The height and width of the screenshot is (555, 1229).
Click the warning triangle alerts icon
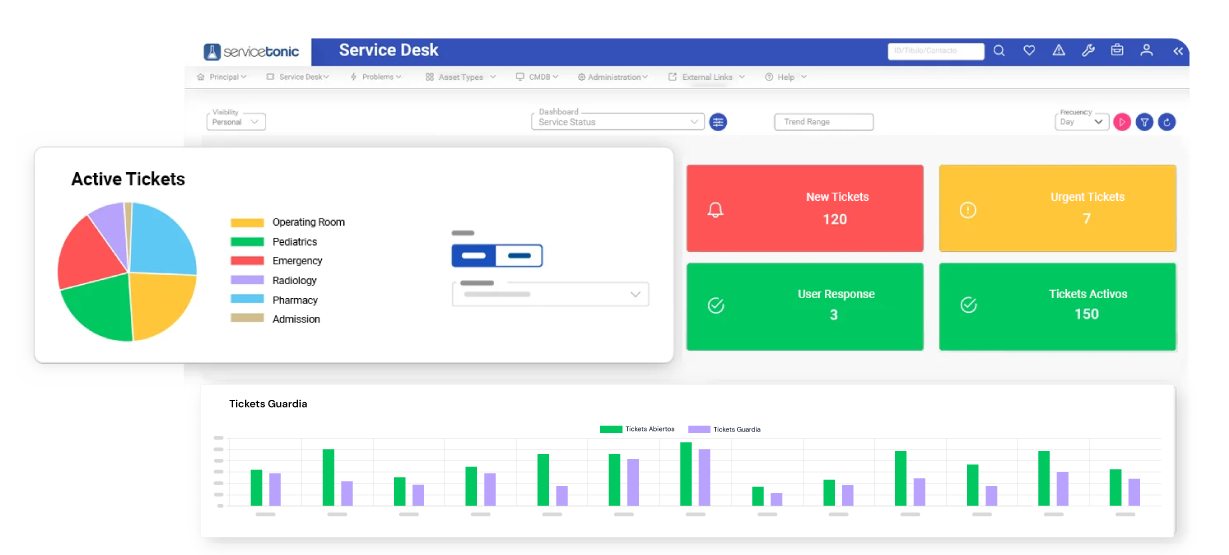click(x=1058, y=51)
